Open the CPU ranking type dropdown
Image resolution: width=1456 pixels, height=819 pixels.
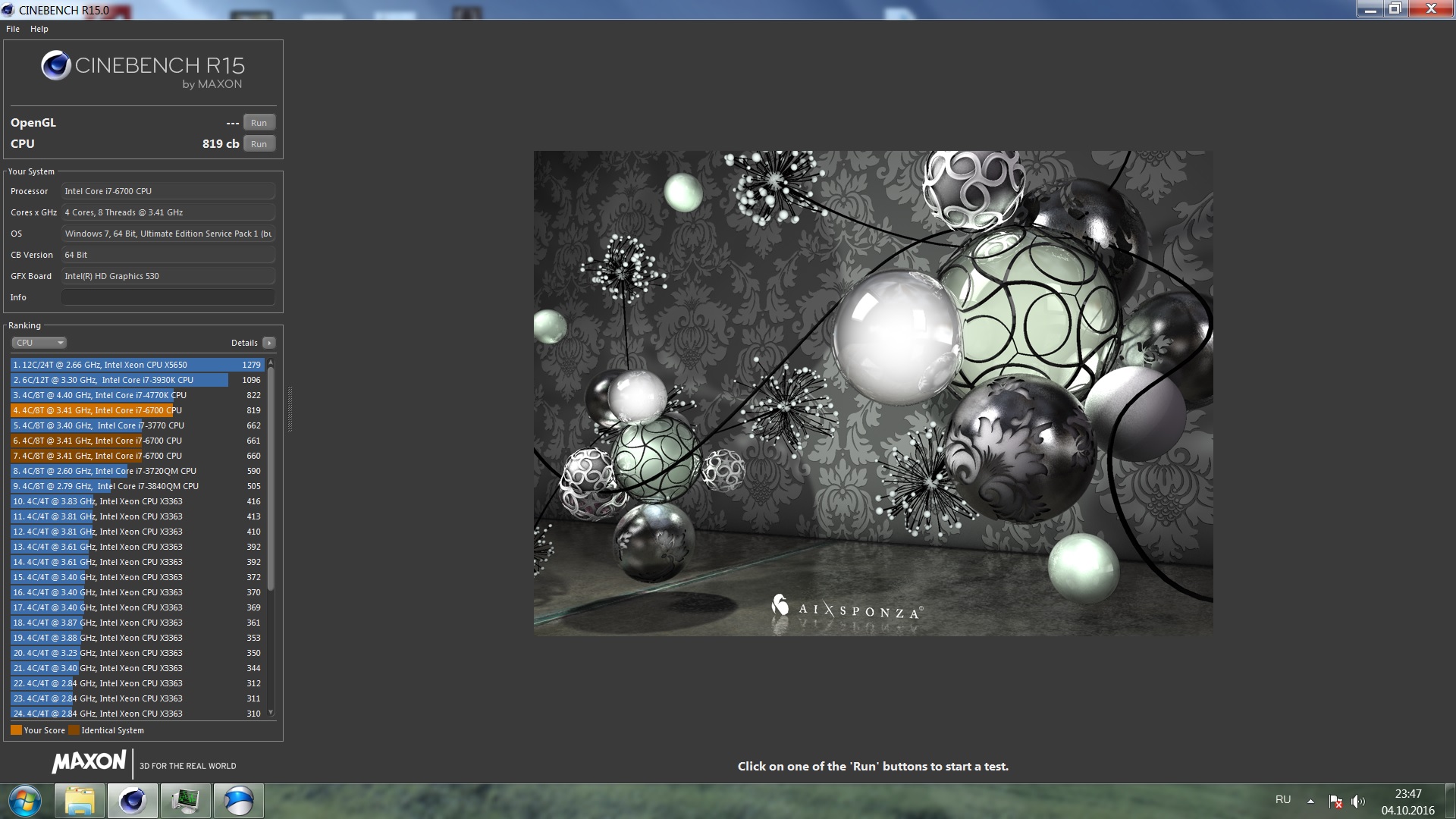(39, 343)
